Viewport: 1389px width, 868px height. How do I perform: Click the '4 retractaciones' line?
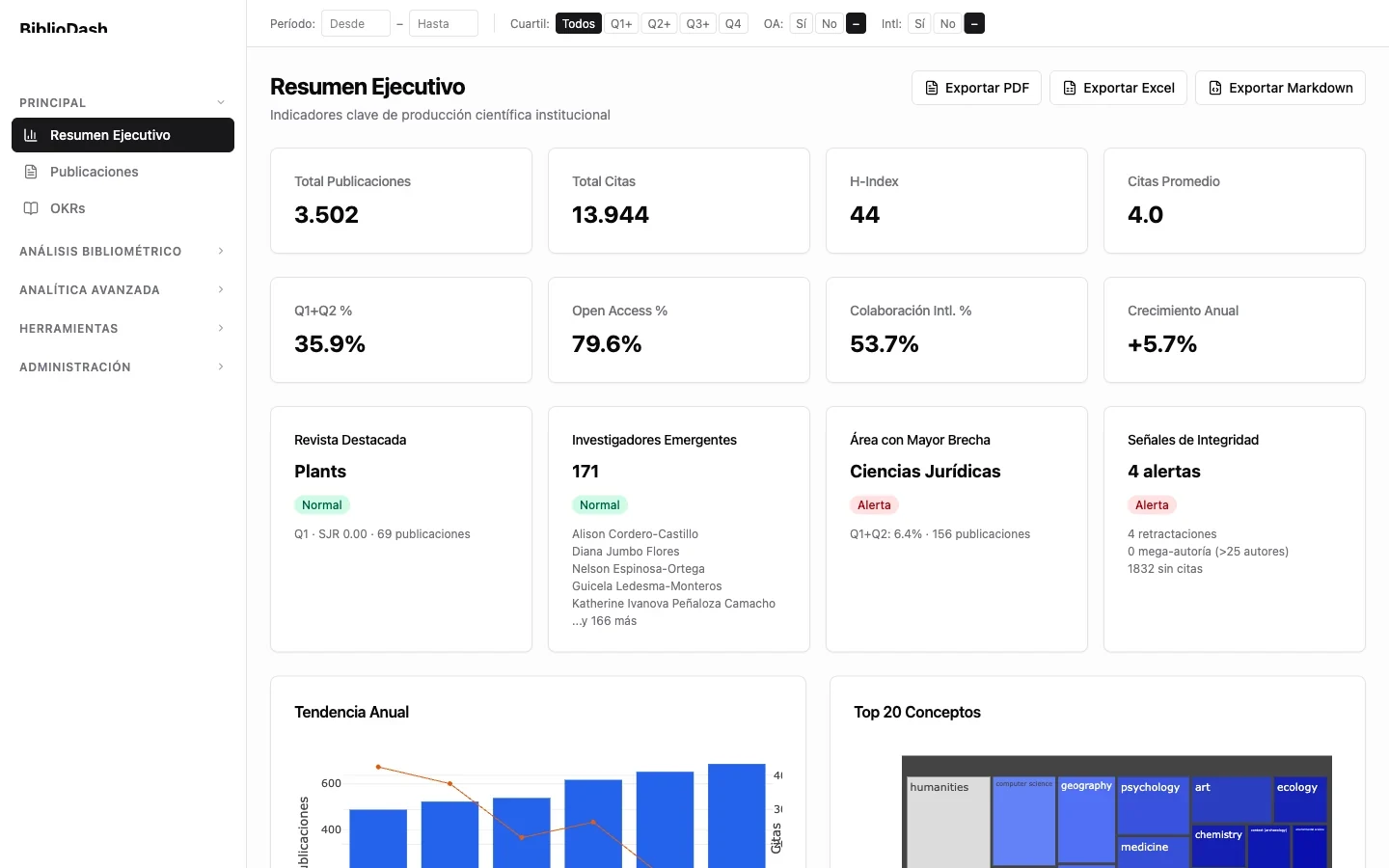pyautogui.click(x=1172, y=534)
